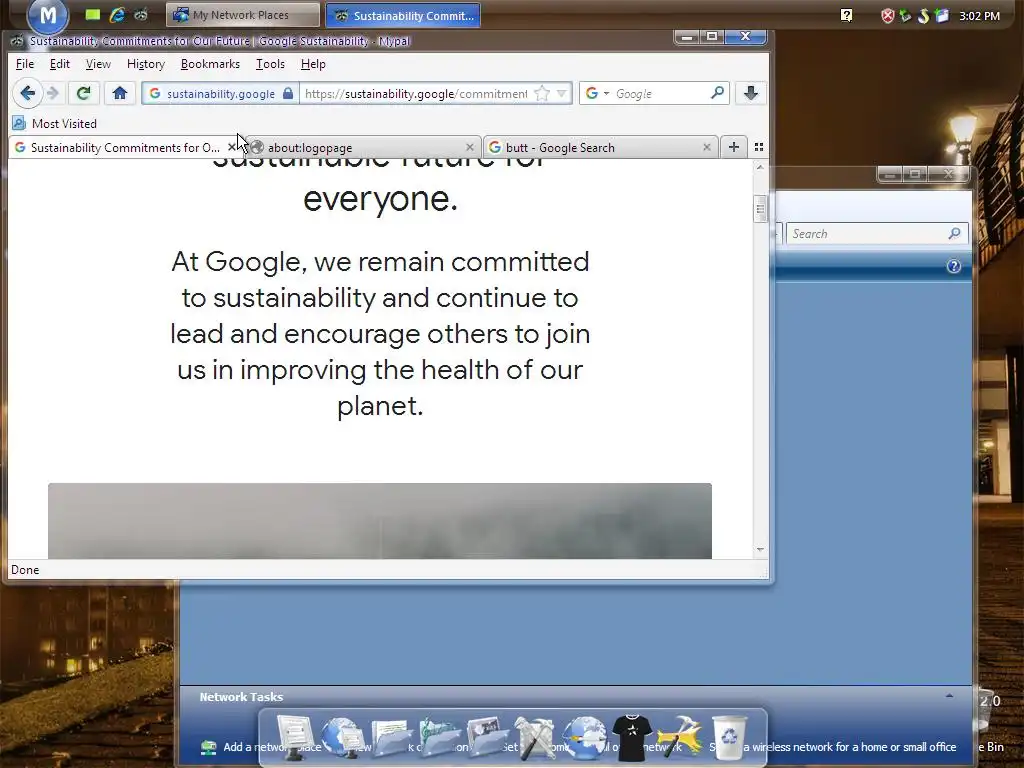The image size is (1024, 768).
Task: Switch to the butt - Google Search tab
Action: tap(600, 148)
